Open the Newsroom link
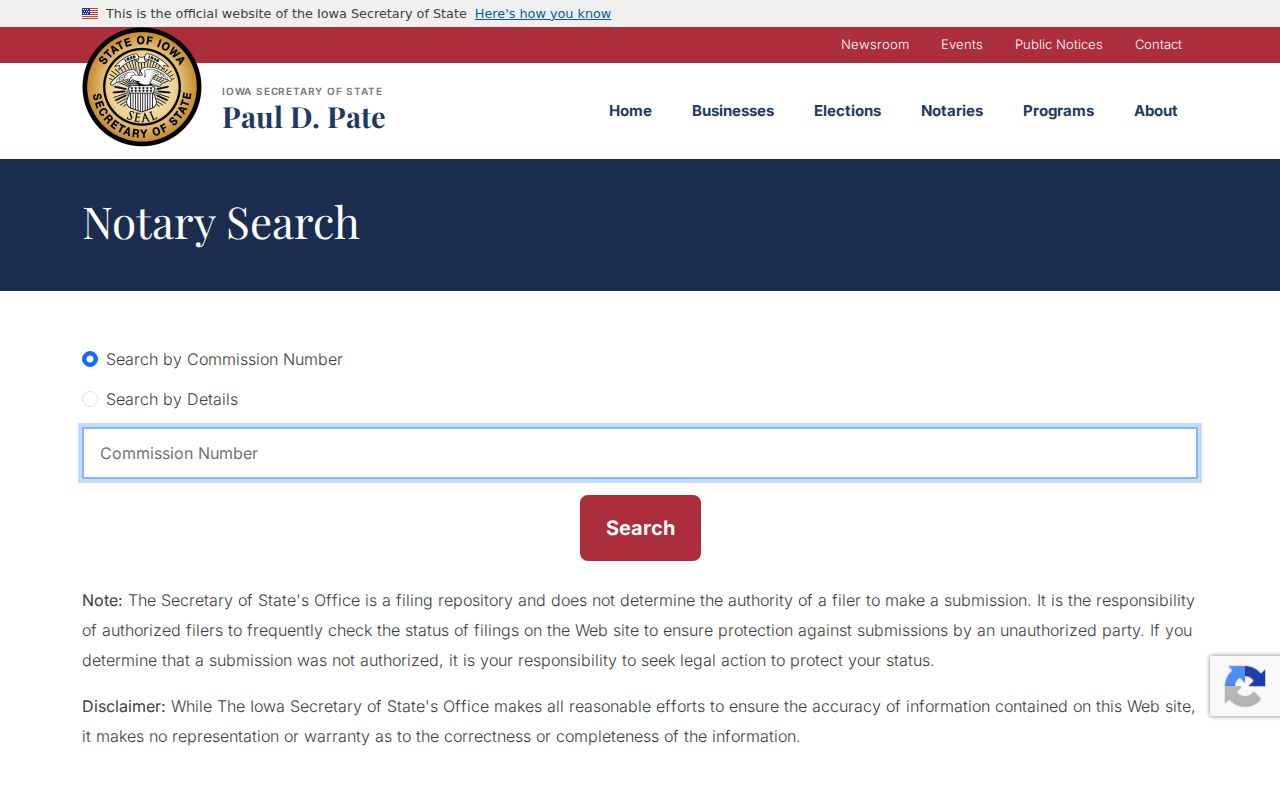 click(875, 45)
